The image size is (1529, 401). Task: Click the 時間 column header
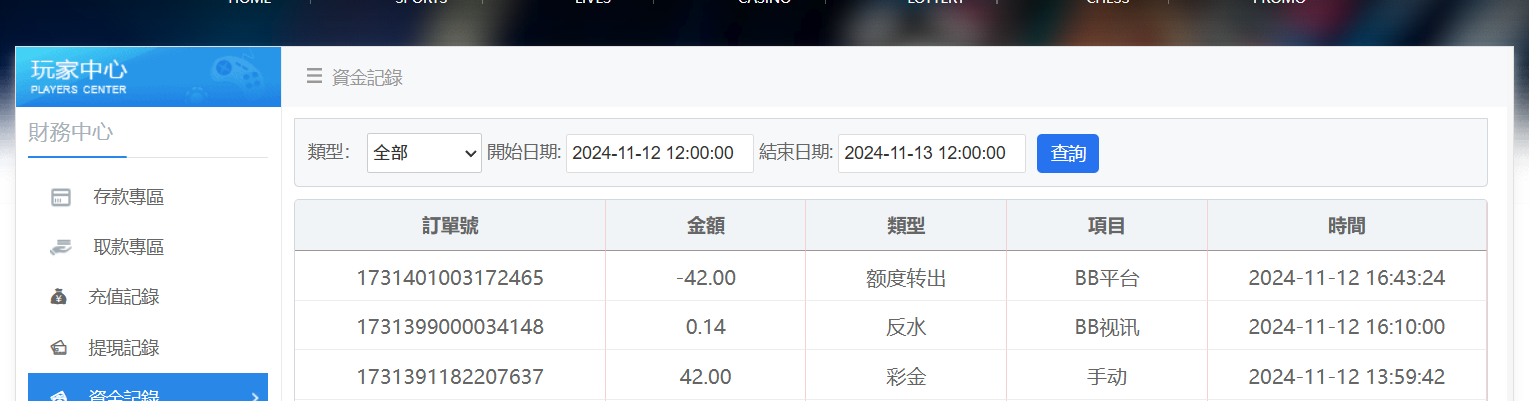[x=1347, y=226]
